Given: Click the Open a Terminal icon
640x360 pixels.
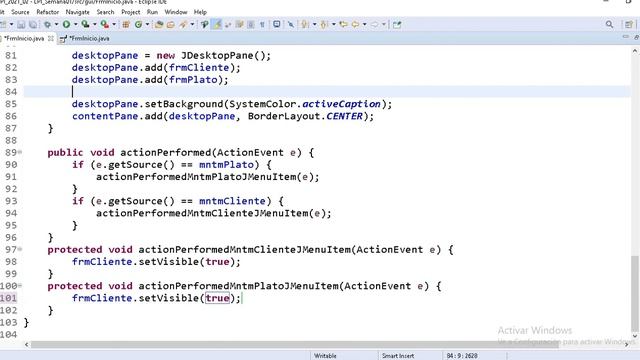Looking at the screenshot, I should 276,24.
